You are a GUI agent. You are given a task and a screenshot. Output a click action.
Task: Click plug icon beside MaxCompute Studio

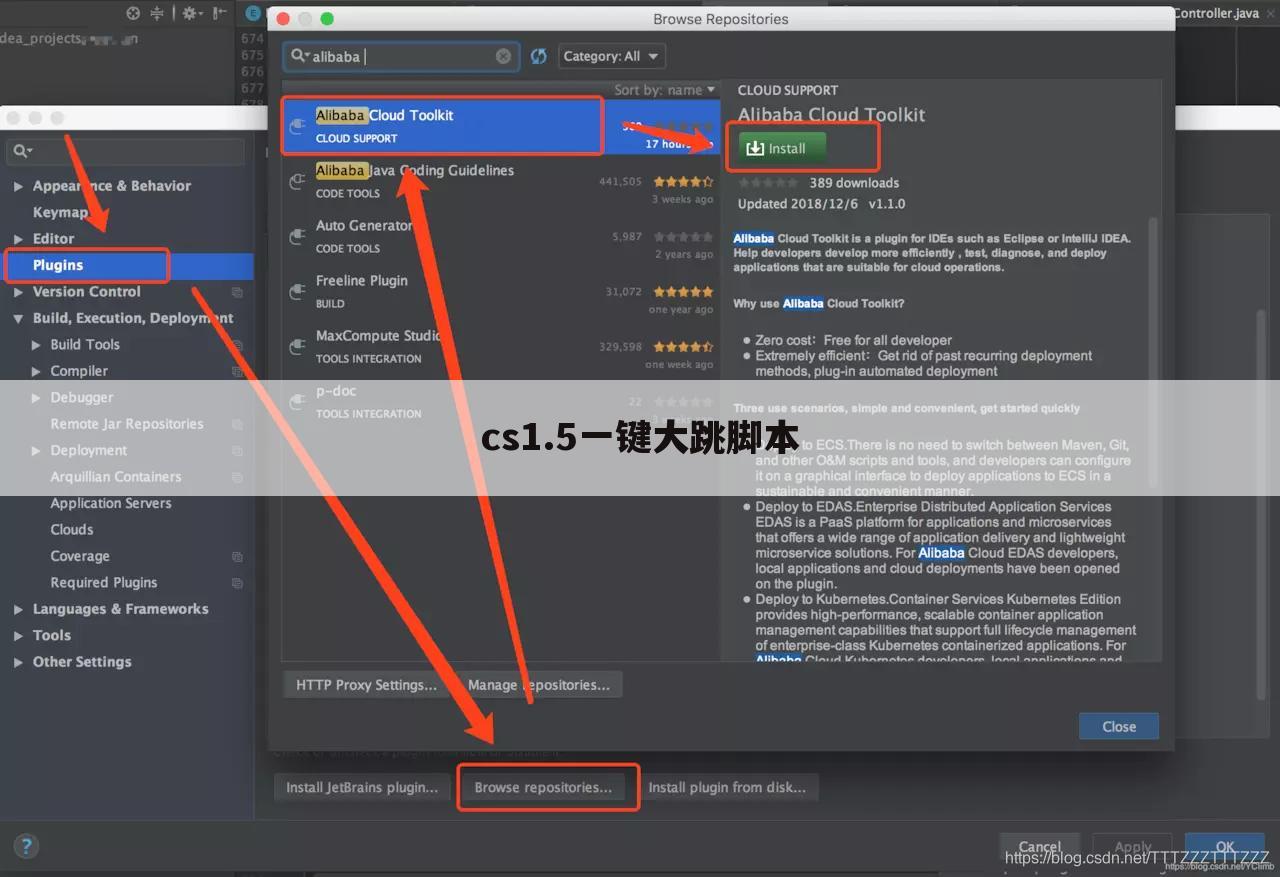(297, 346)
